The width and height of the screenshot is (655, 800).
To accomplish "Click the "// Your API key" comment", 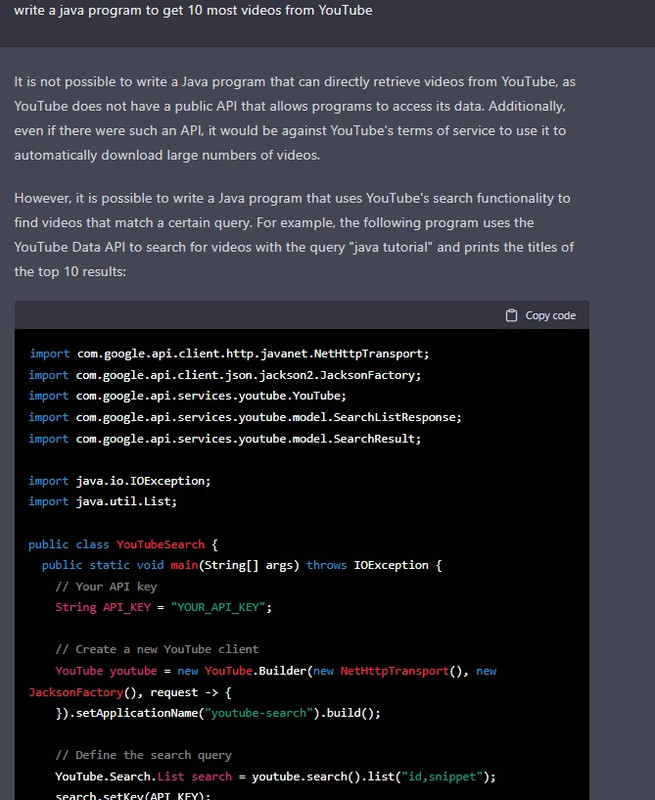I will tap(106, 587).
